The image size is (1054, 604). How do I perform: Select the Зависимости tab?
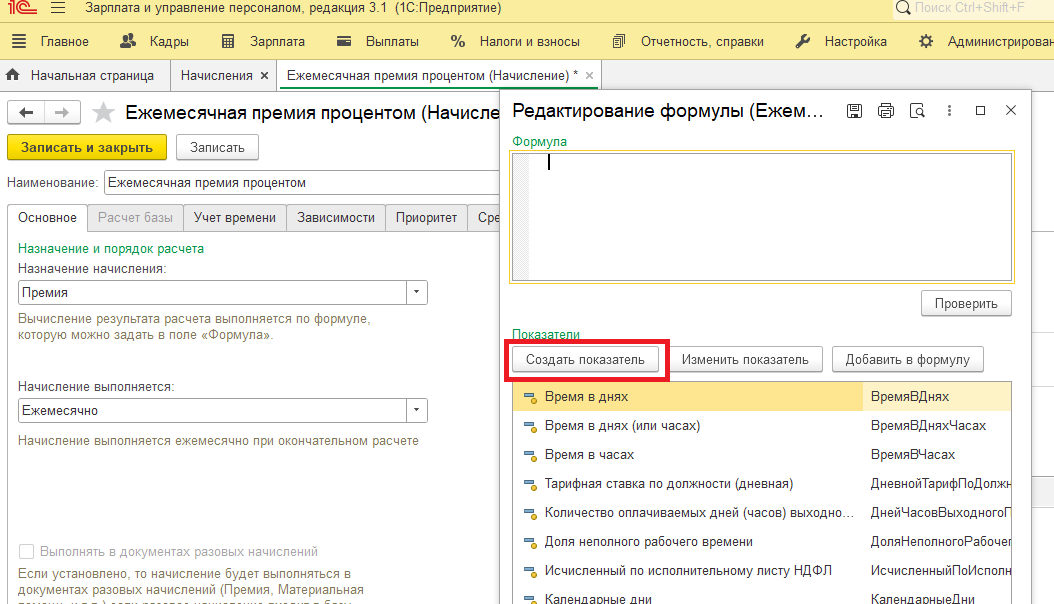[x=335, y=218]
